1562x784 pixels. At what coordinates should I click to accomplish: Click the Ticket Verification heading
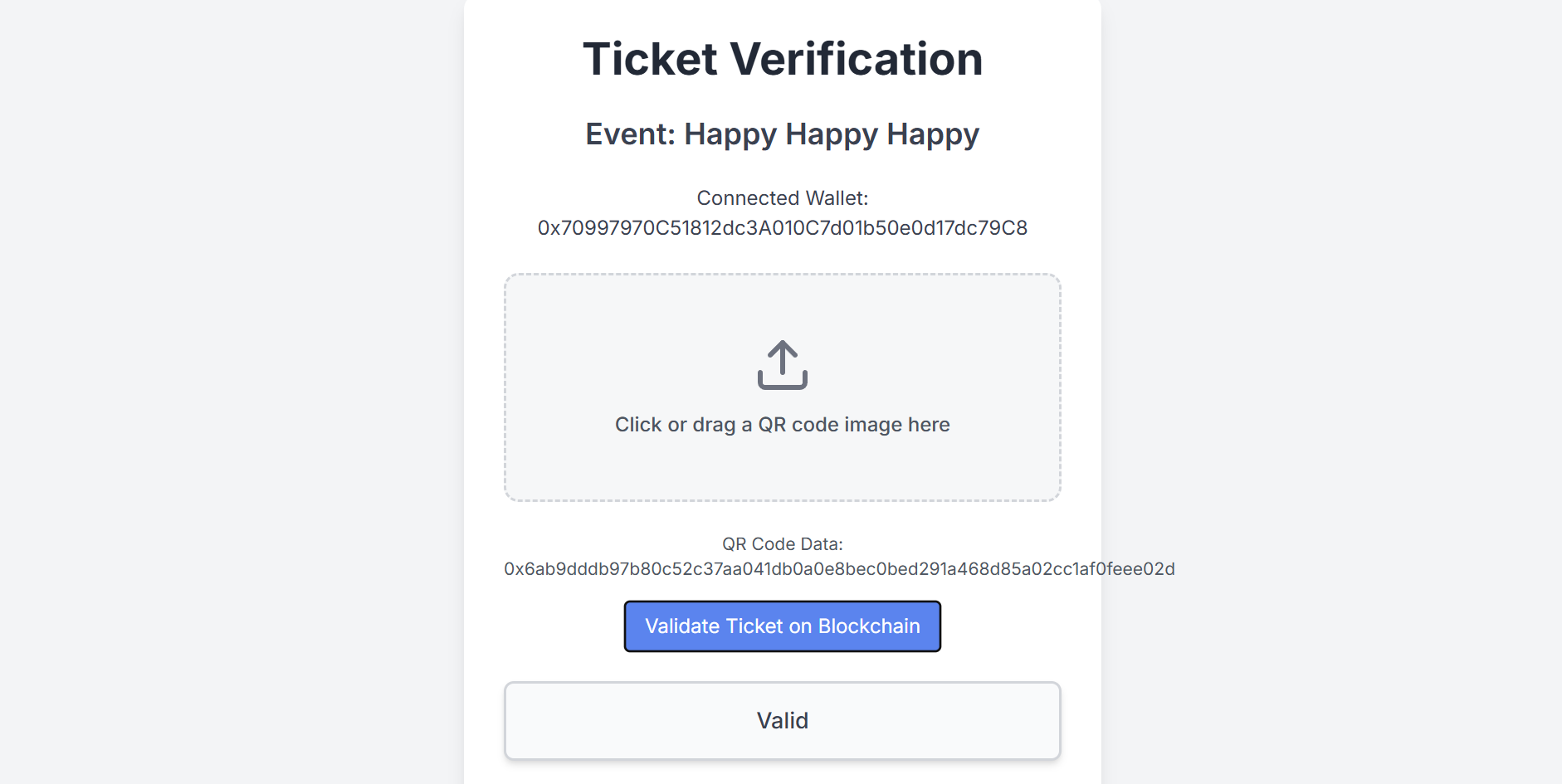781,58
